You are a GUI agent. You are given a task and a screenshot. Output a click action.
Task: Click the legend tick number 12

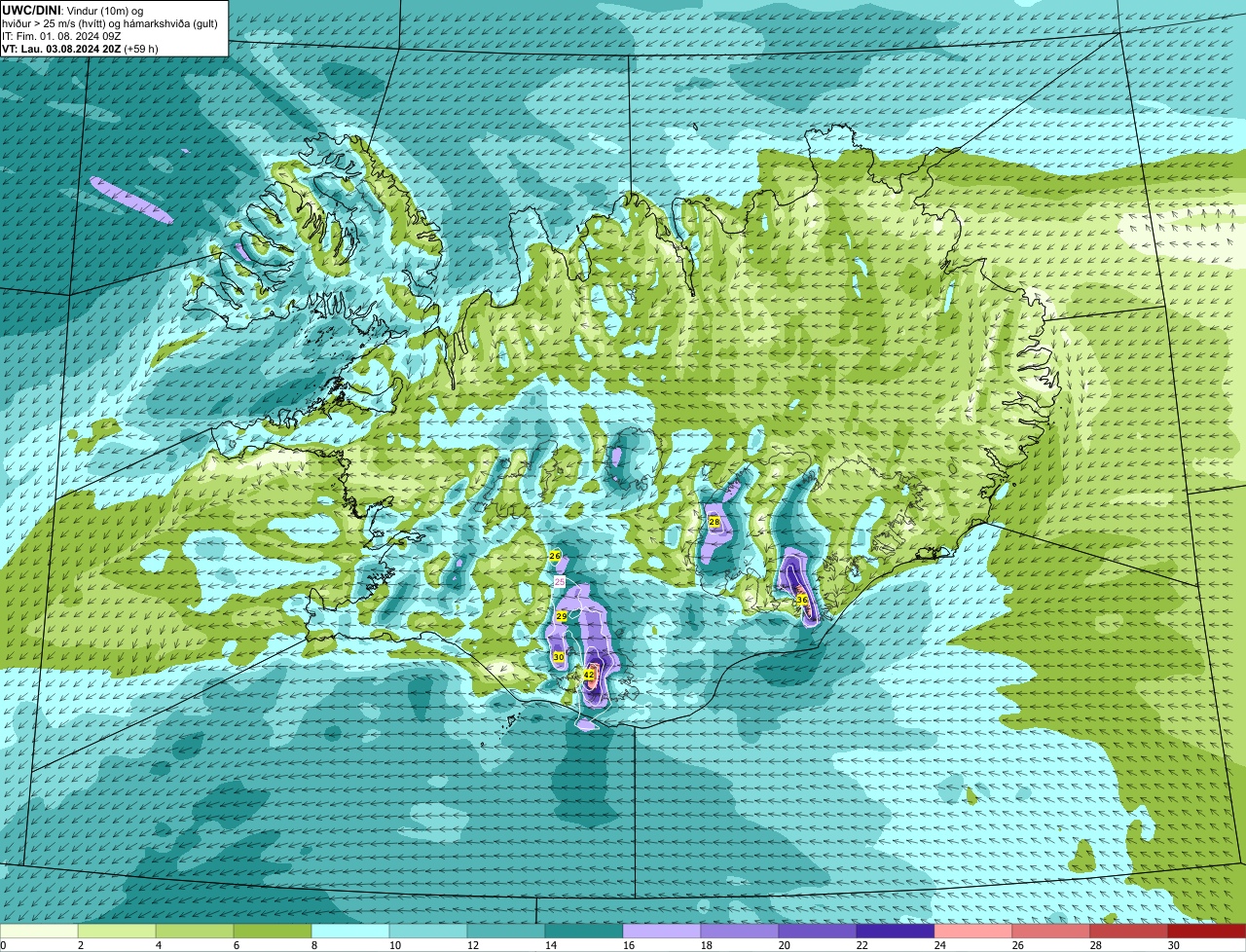coord(473,945)
